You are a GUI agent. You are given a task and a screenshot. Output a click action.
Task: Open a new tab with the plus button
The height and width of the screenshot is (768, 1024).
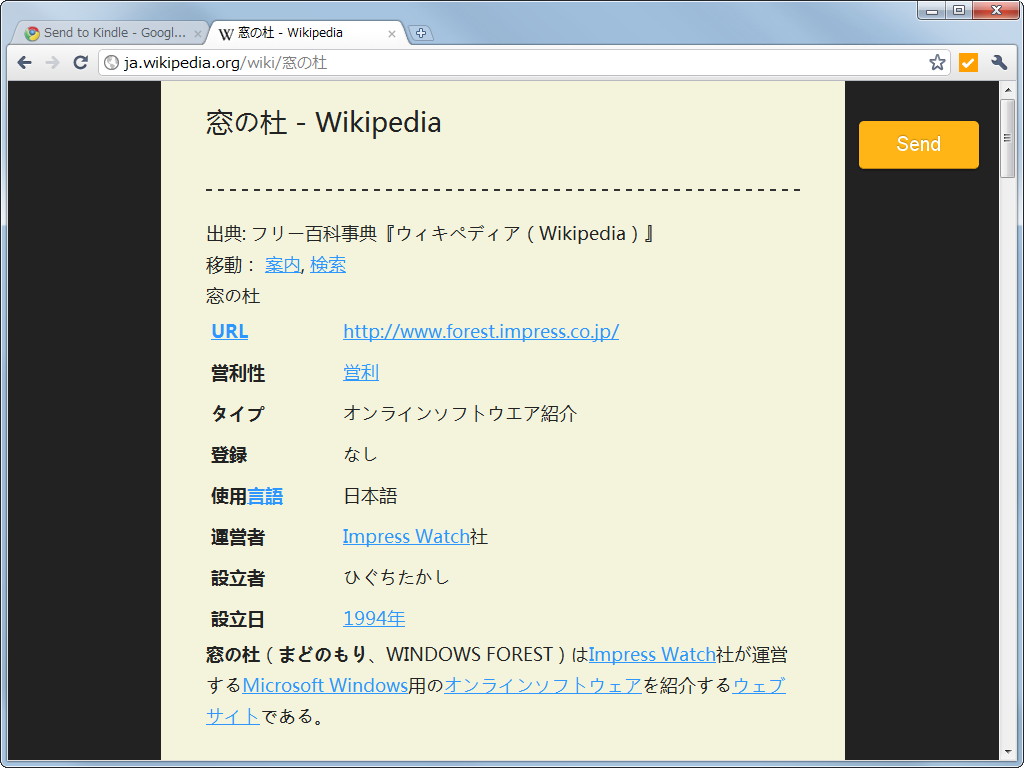[421, 32]
